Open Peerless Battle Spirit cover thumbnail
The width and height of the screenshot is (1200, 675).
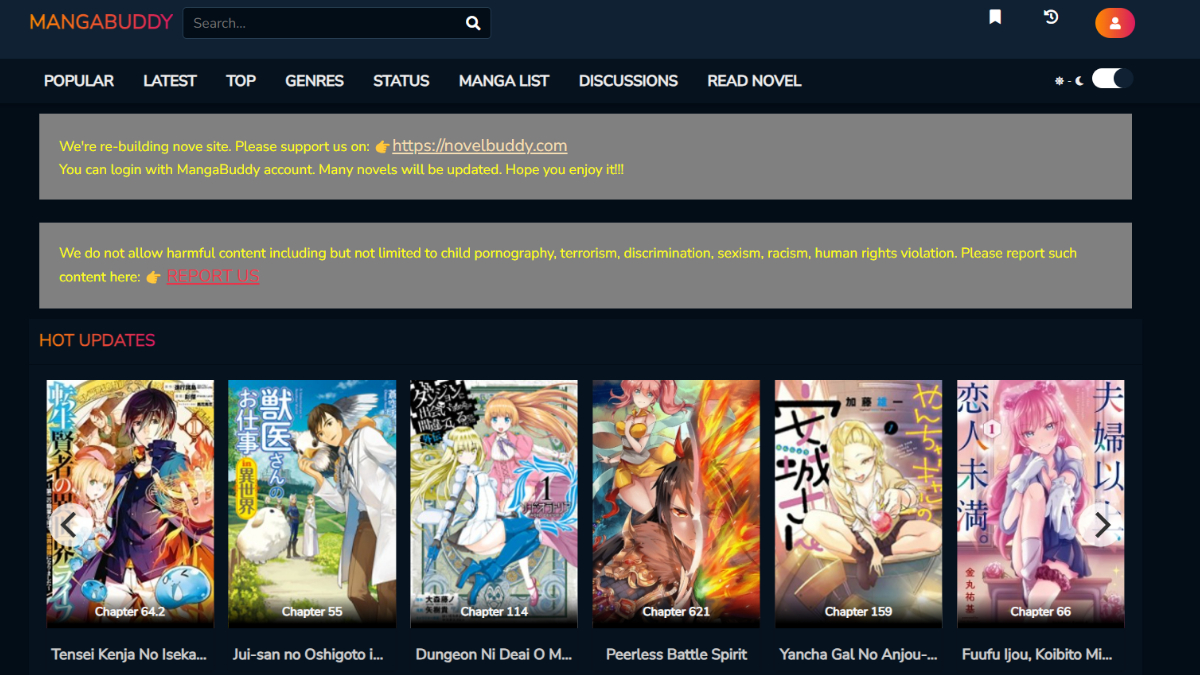pos(676,503)
